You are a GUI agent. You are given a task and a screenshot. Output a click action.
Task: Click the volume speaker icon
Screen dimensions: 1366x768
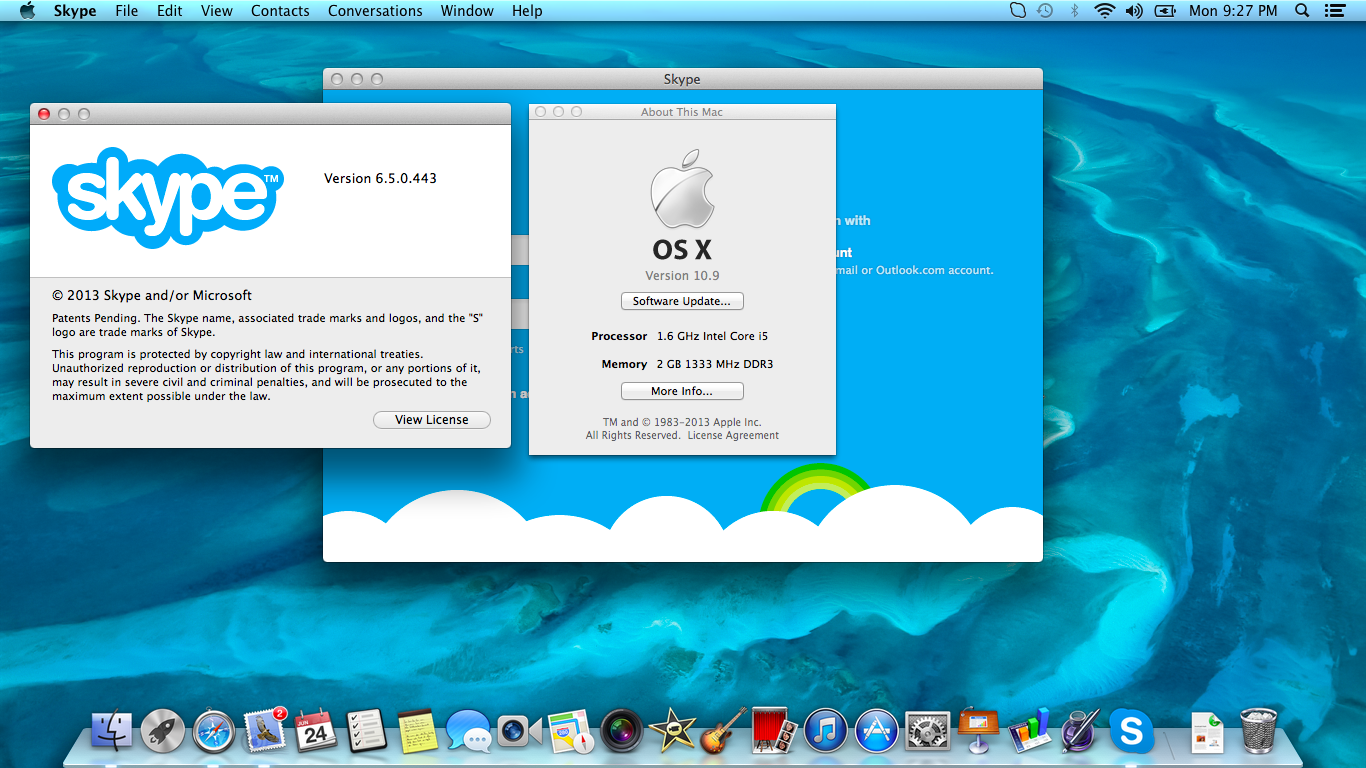pos(1134,11)
